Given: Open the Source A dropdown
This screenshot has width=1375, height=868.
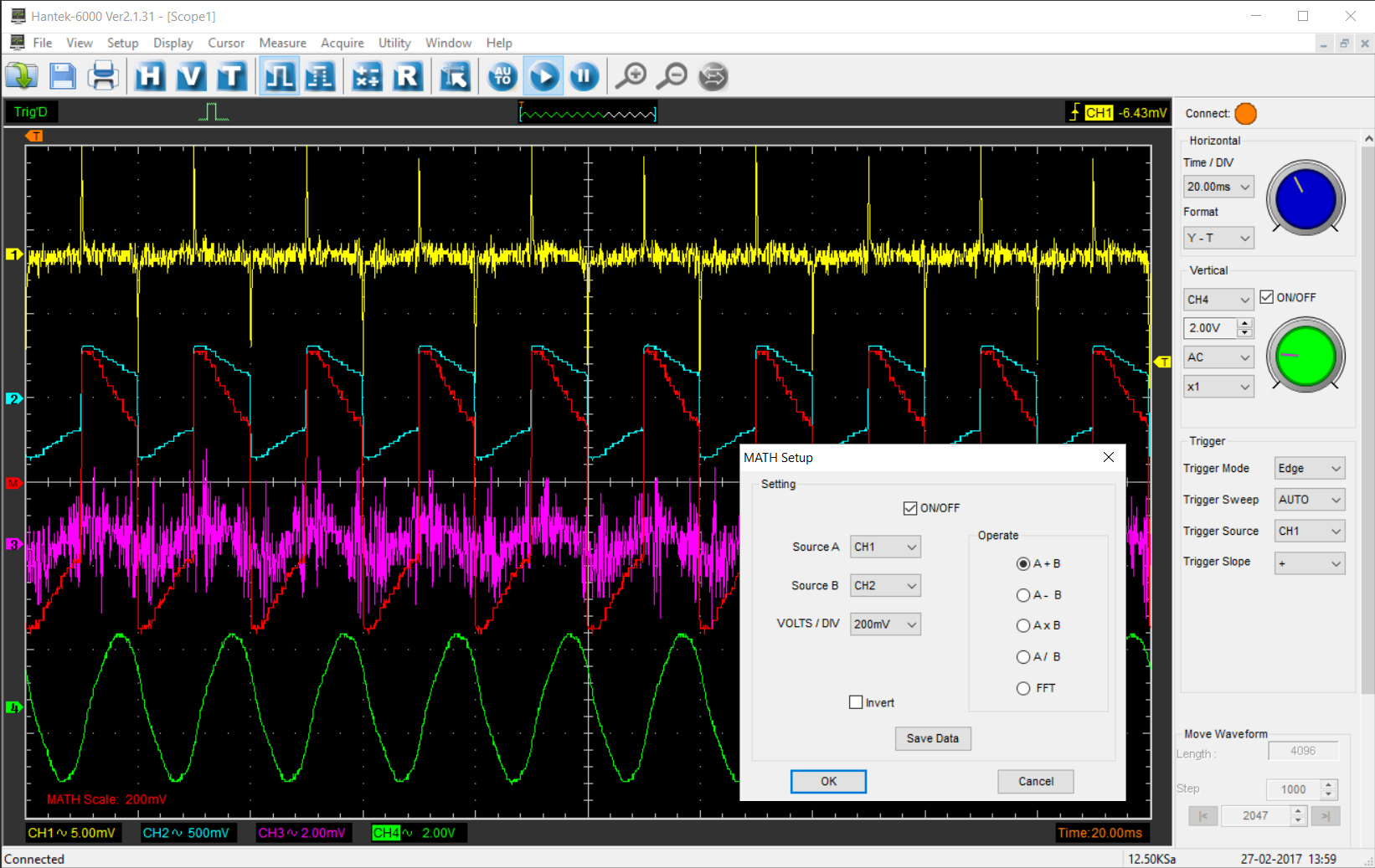Looking at the screenshot, I should [885, 547].
